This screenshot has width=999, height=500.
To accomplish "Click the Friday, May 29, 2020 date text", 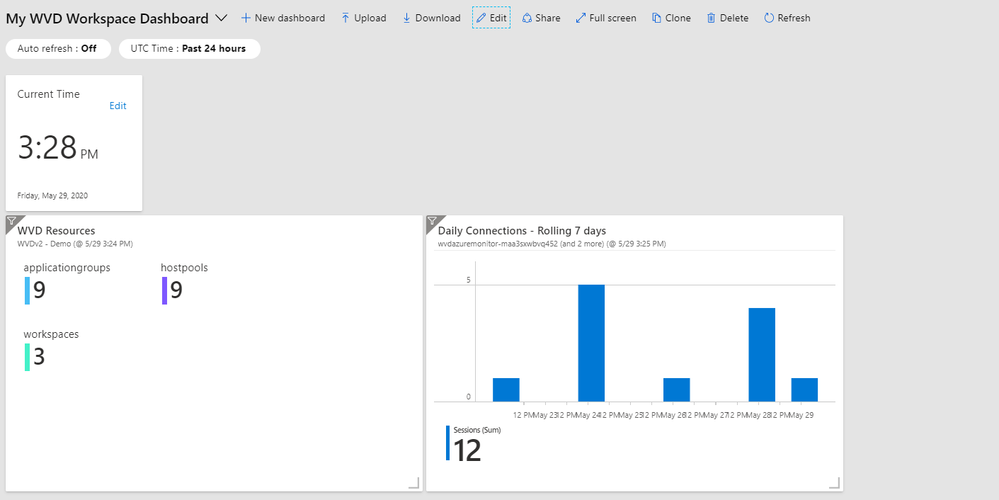I will tap(52, 196).
